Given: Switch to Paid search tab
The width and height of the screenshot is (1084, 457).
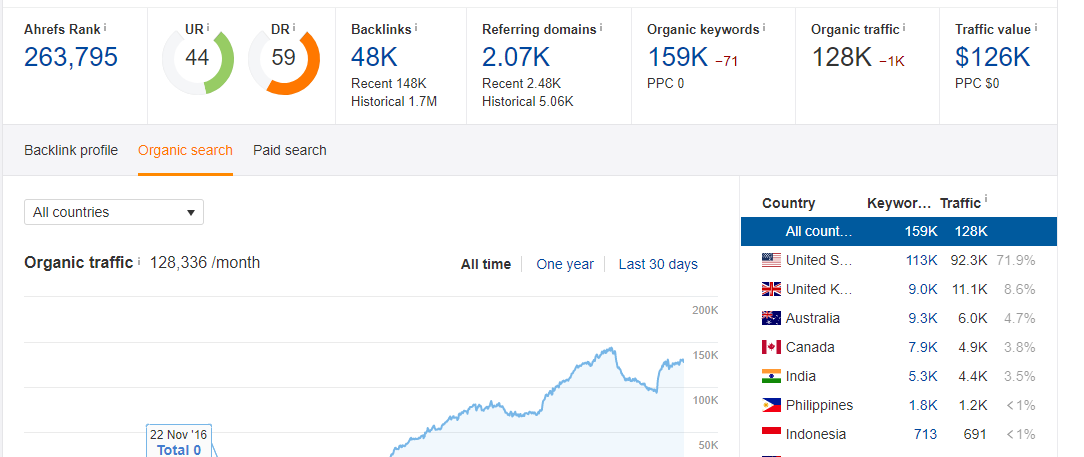Looking at the screenshot, I should (x=290, y=150).
